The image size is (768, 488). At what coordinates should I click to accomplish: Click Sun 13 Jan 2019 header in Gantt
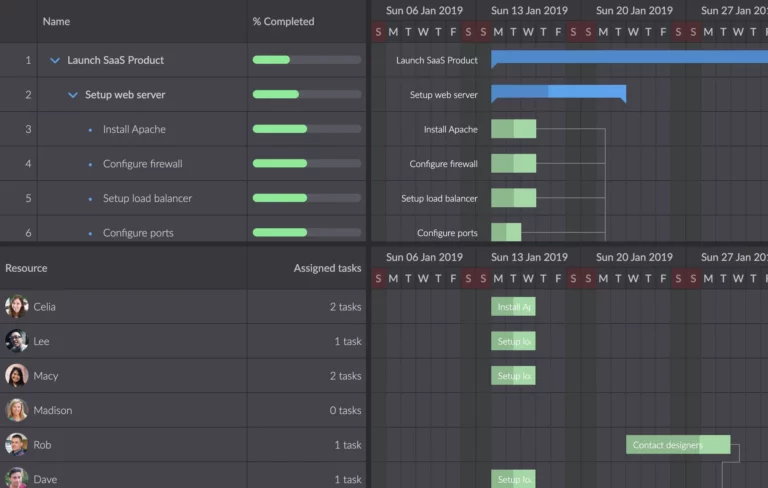529,11
